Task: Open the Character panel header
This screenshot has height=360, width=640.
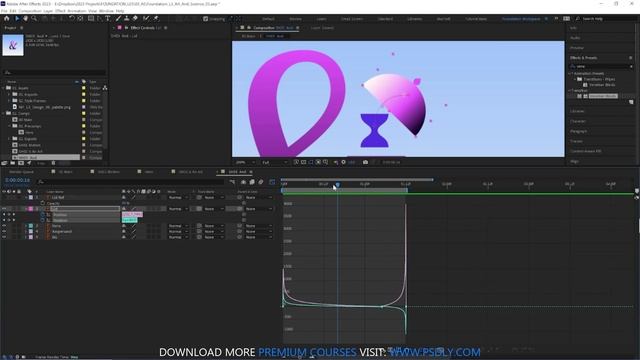Action: (578, 121)
